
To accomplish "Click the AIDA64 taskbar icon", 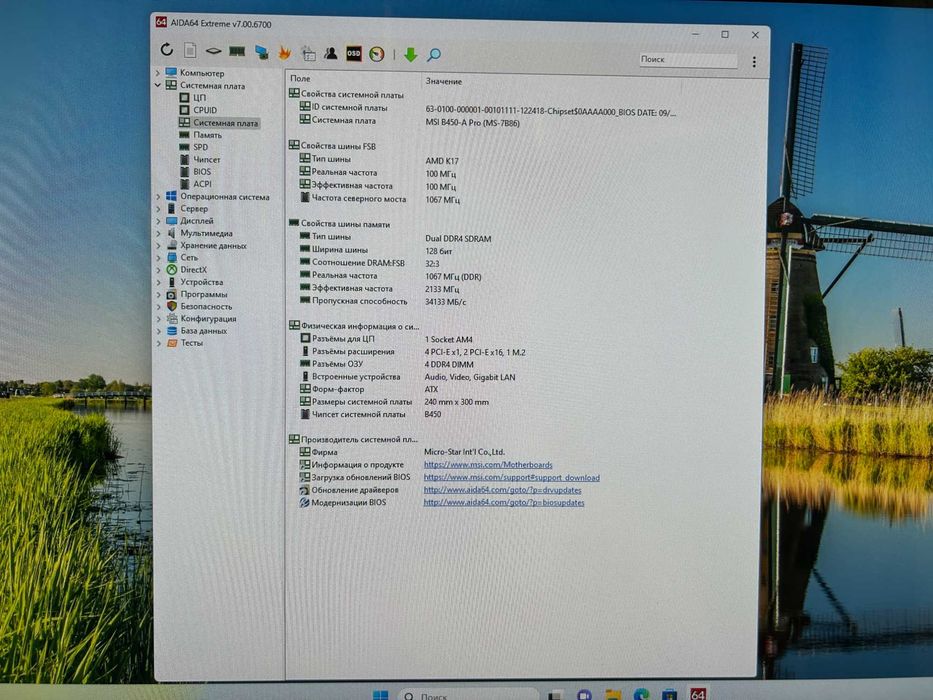I will 698,694.
